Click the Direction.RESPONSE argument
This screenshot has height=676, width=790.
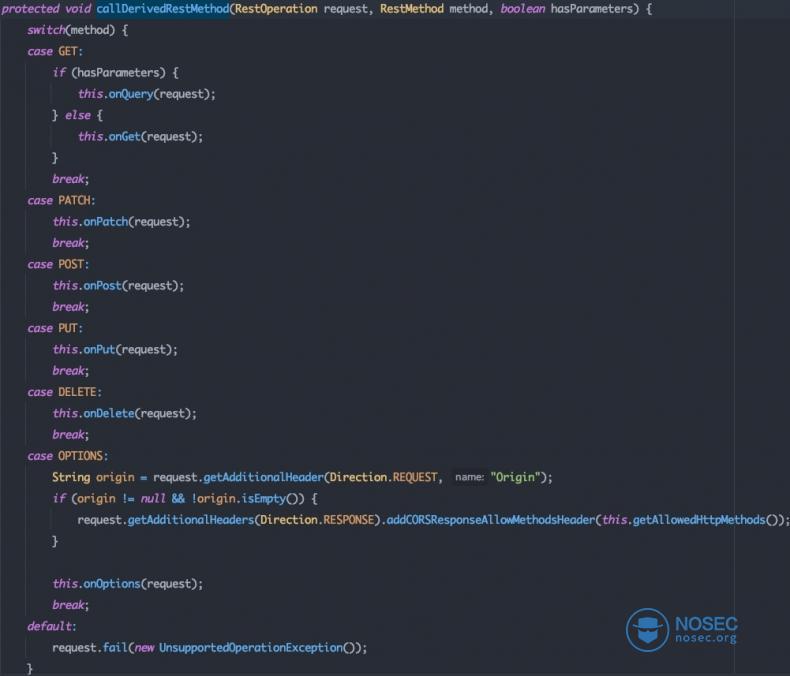tap(317, 520)
